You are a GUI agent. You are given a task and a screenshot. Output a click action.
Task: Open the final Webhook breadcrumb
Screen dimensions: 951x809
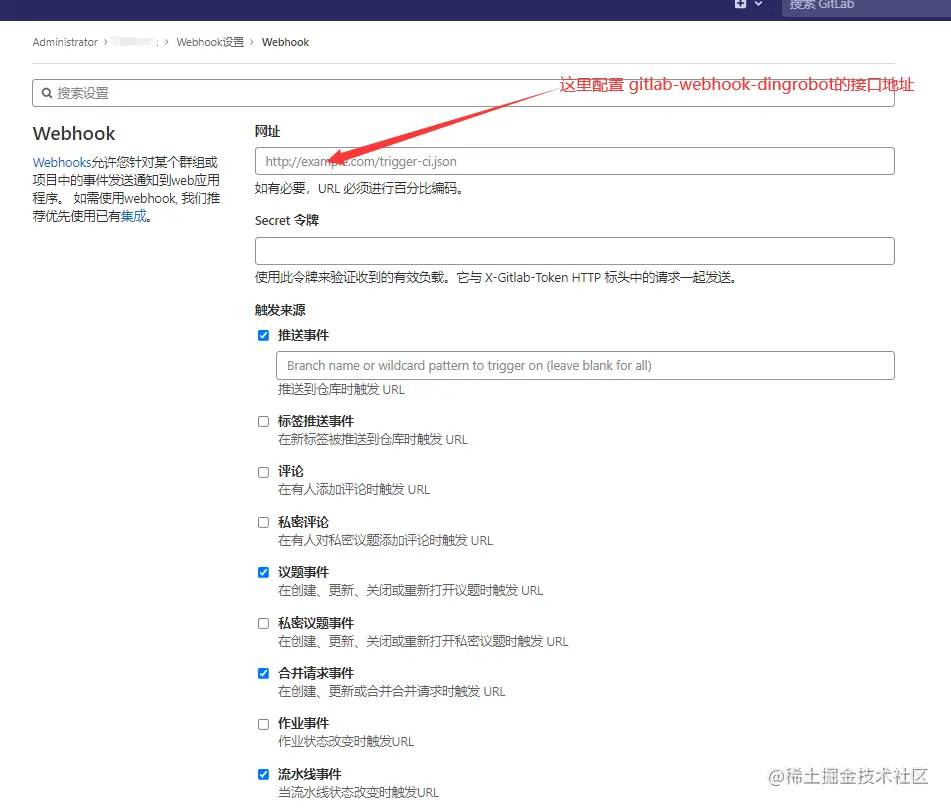(x=285, y=42)
